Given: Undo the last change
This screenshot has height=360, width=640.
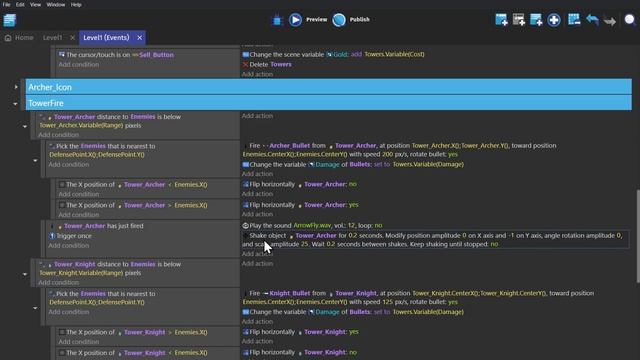Looking at the screenshot, I should click(593, 20).
